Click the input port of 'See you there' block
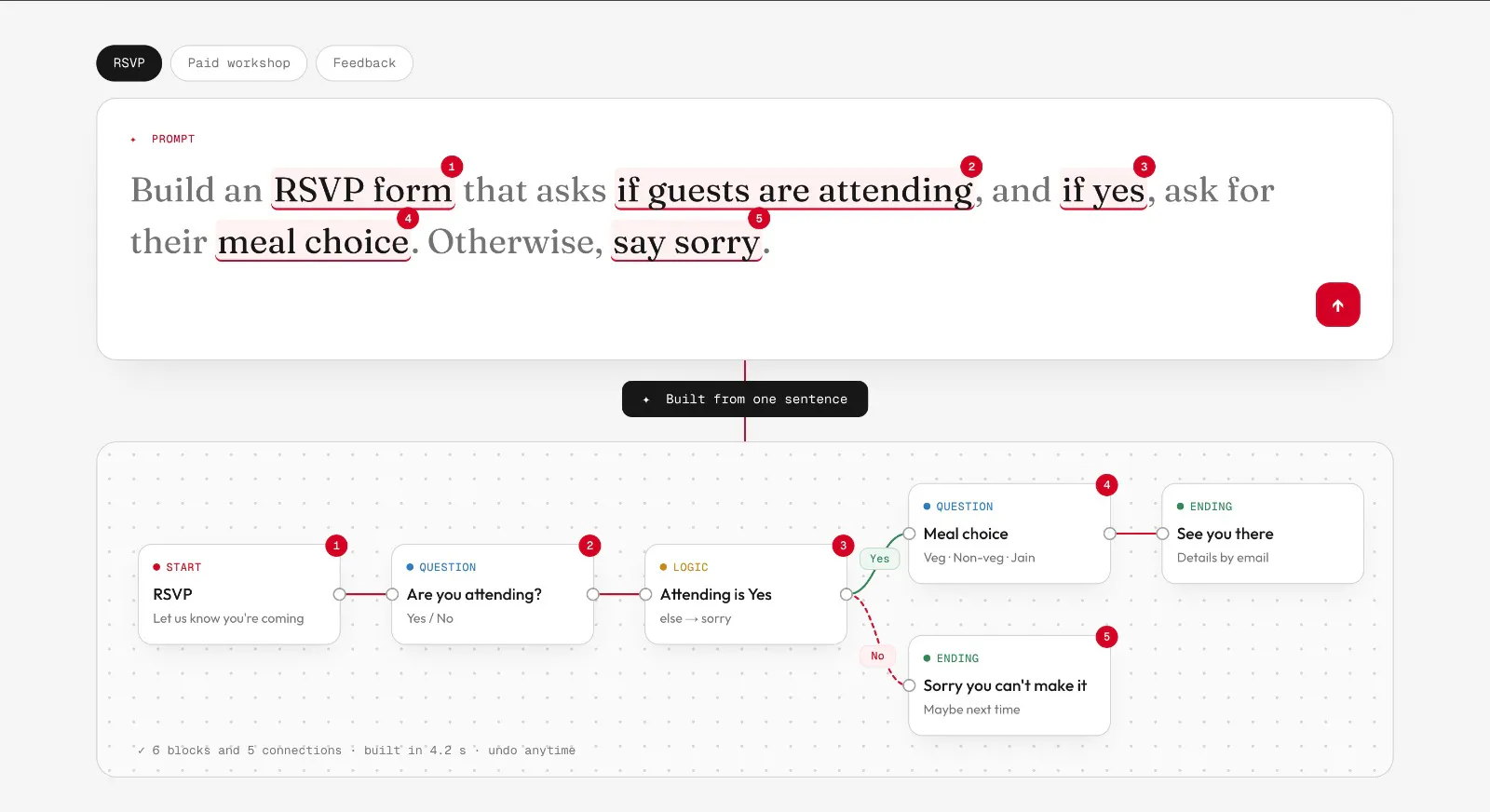Image resolution: width=1490 pixels, height=812 pixels. point(1162,534)
